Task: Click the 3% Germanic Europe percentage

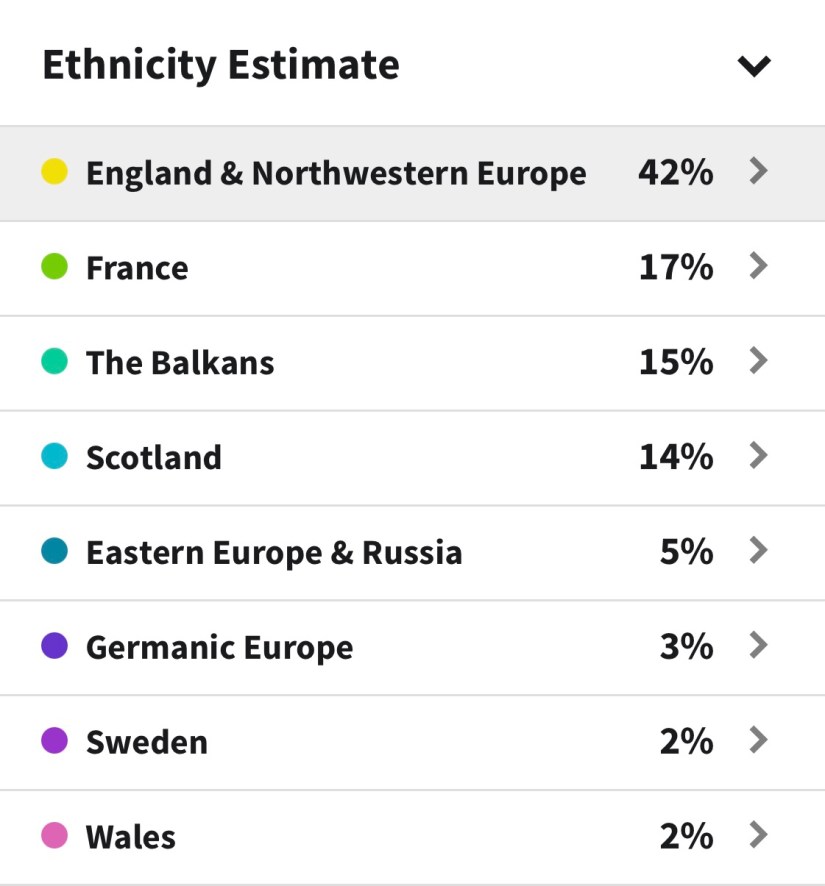Action: 686,647
